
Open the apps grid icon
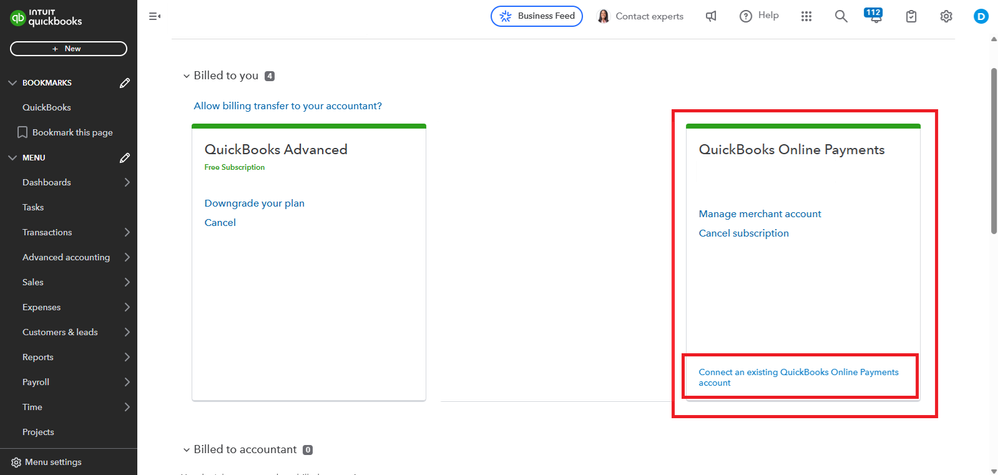coord(806,17)
